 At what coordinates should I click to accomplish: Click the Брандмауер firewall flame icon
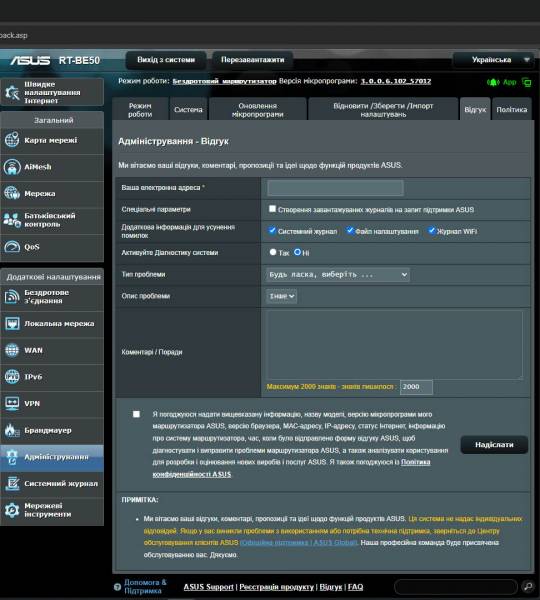tap(12, 430)
